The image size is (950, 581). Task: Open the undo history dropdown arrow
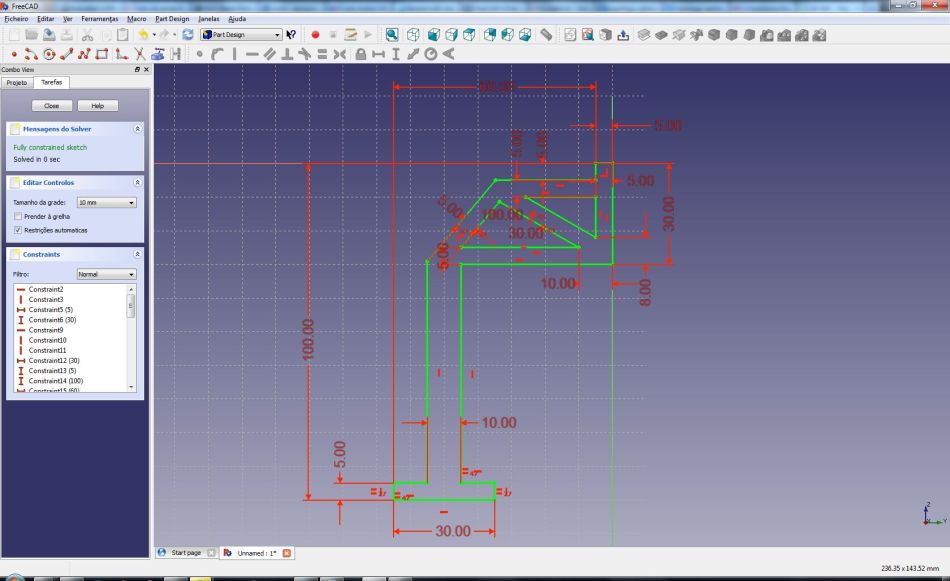coord(154,35)
